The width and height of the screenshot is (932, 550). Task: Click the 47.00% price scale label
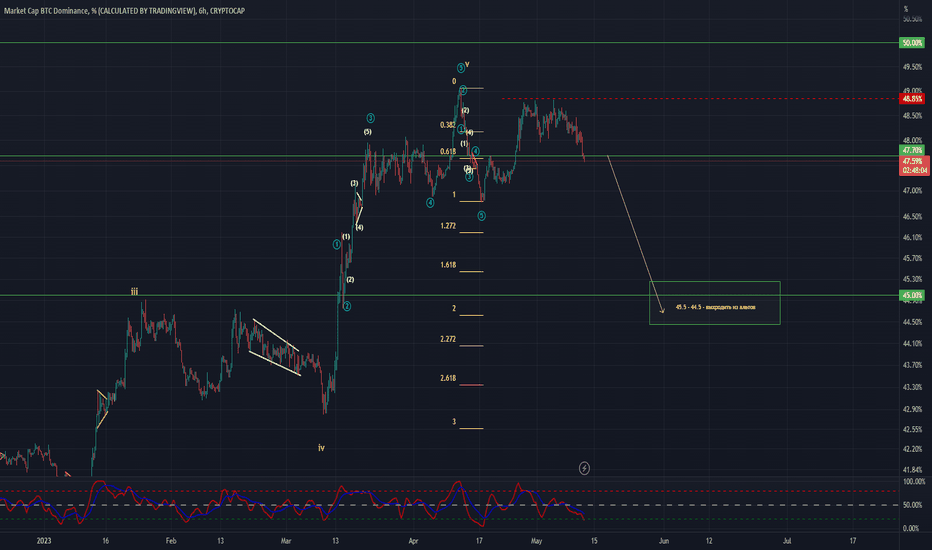[912, 191]
